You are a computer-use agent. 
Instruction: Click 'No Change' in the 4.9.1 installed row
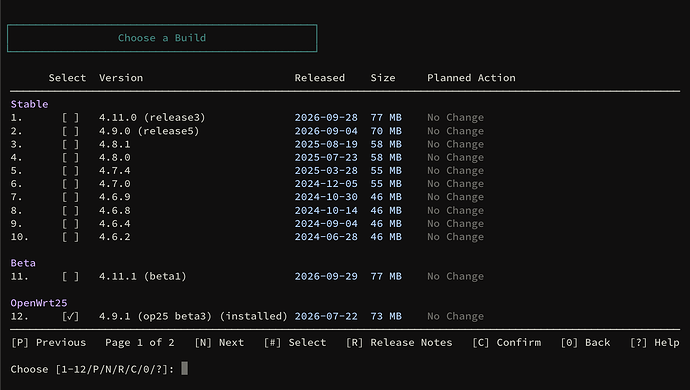pos(455,316)
